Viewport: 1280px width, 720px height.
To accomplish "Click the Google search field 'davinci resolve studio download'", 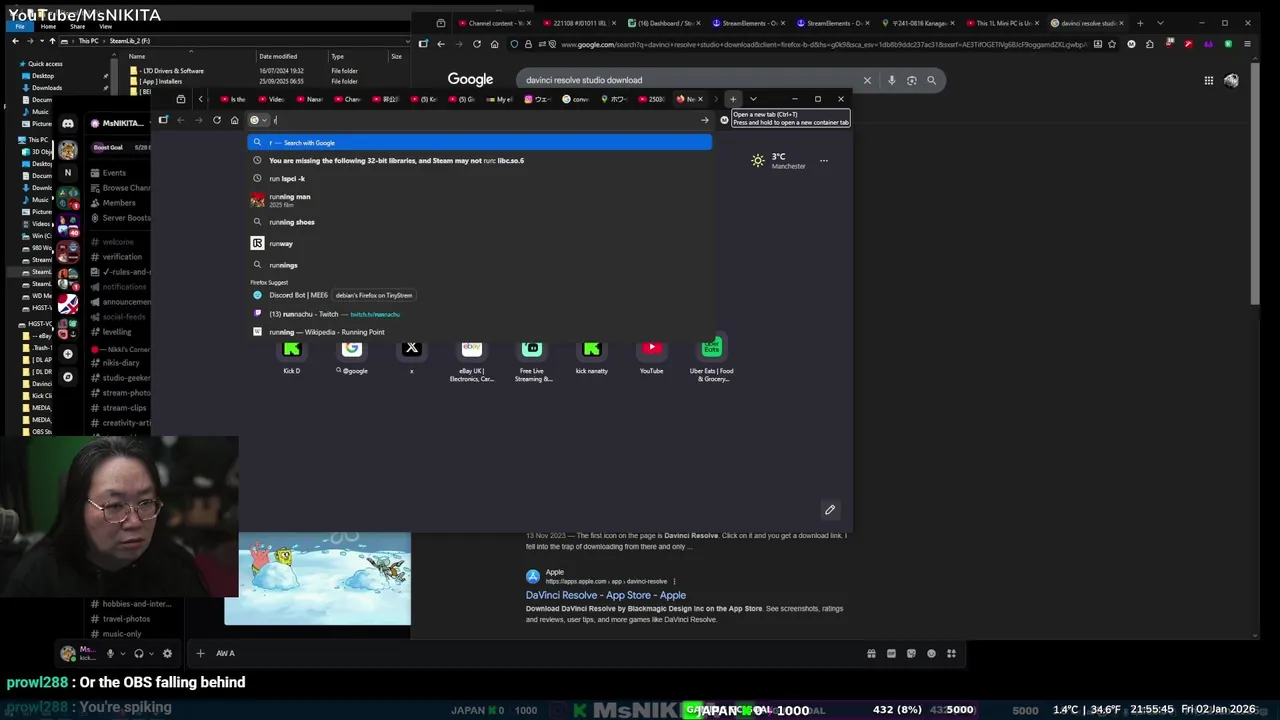I will 690,80.
